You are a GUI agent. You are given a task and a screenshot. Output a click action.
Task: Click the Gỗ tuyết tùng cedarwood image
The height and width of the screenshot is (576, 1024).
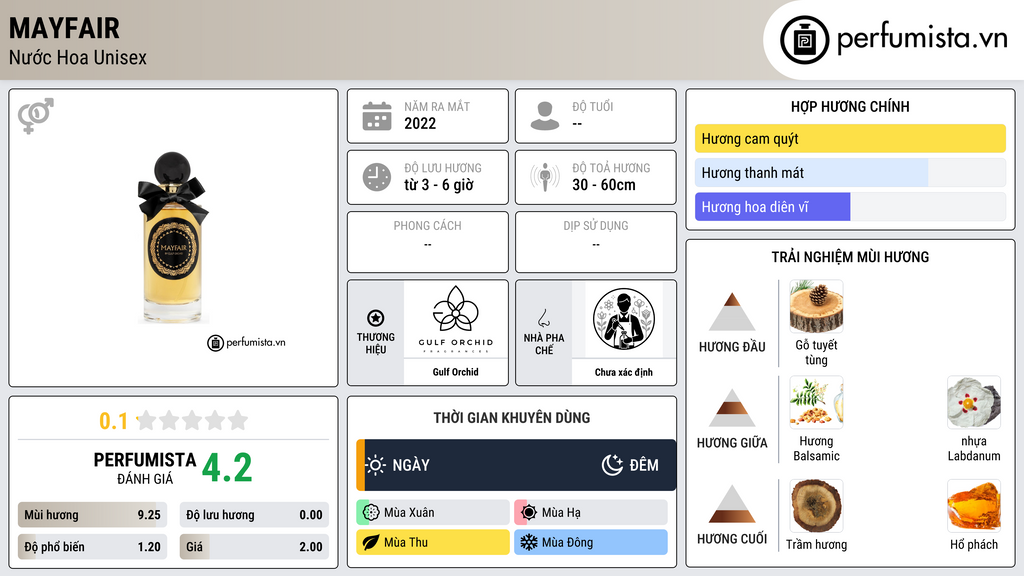point(816,307)
